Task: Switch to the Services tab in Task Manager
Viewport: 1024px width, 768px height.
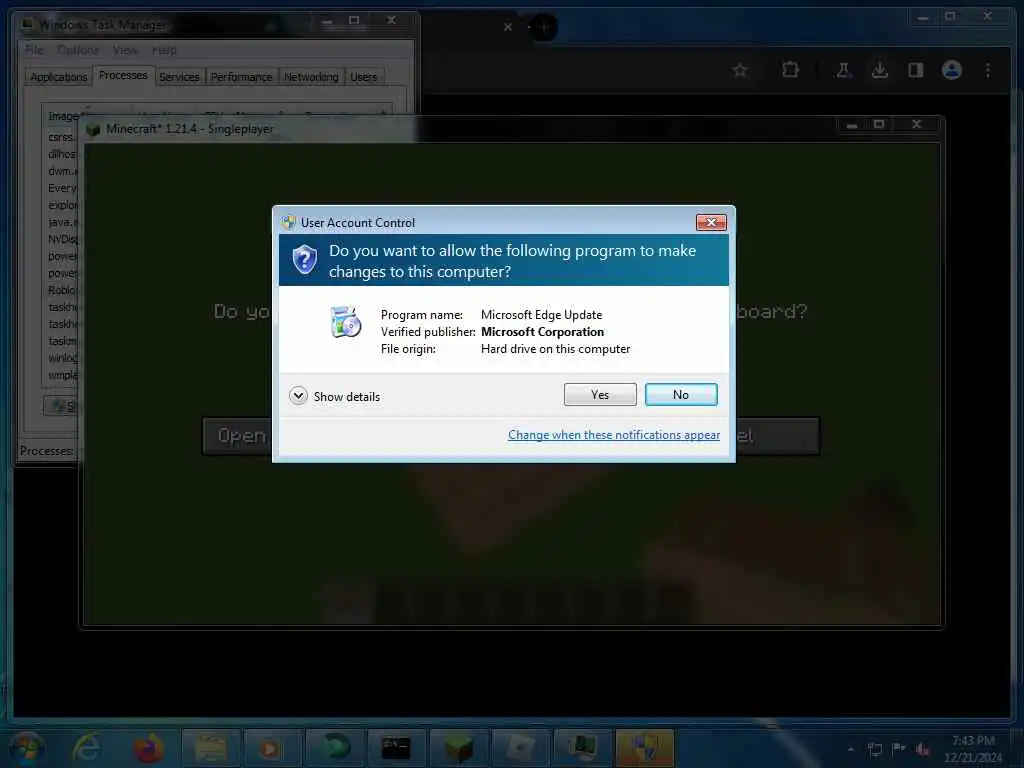Action: click(x=180, y=77)
